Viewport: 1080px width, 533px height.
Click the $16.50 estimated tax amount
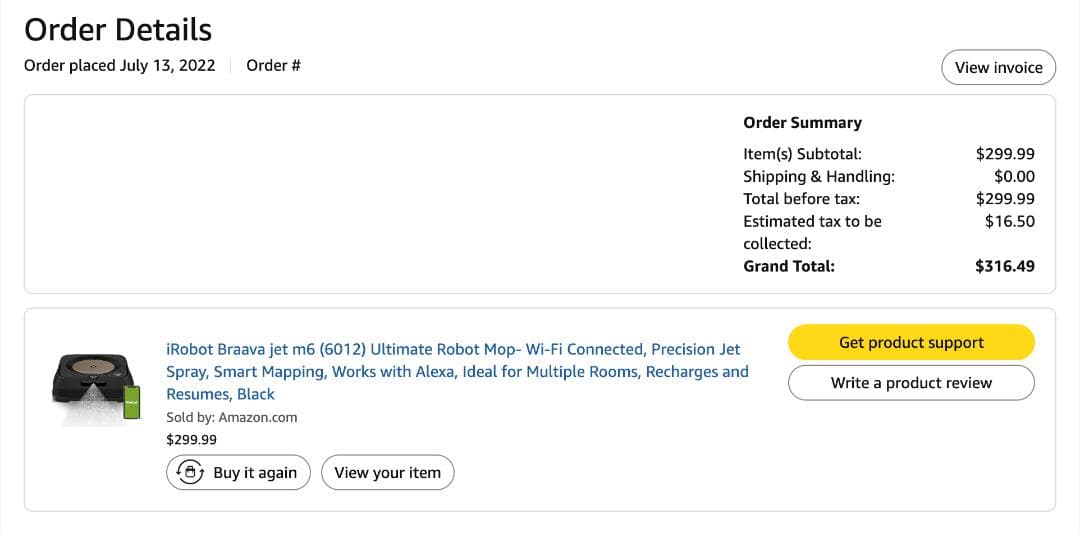[x=1009, y=221]
